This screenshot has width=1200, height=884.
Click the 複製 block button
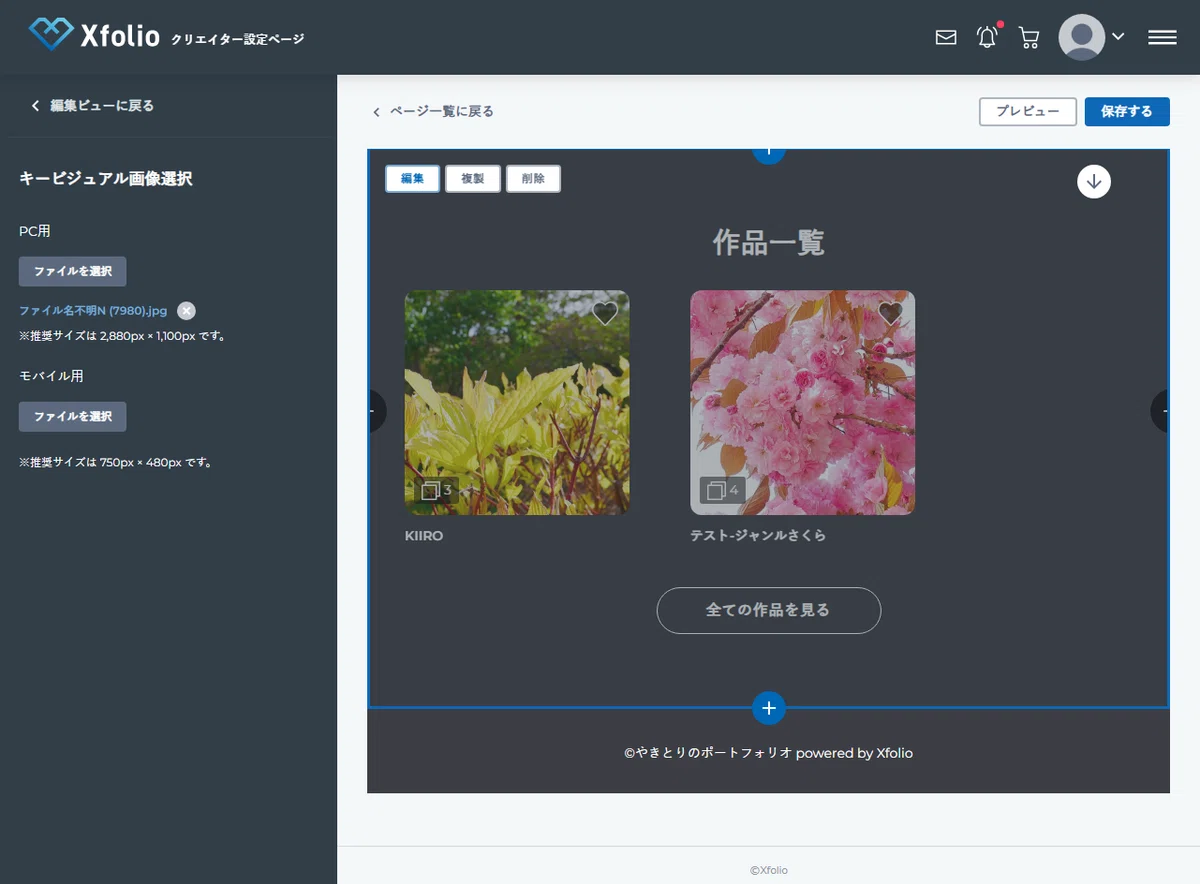click(473, 179)
